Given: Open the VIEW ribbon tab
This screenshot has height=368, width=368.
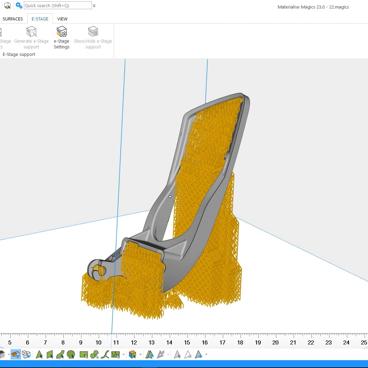Looking at the screenshot, I should coord(62,19).
